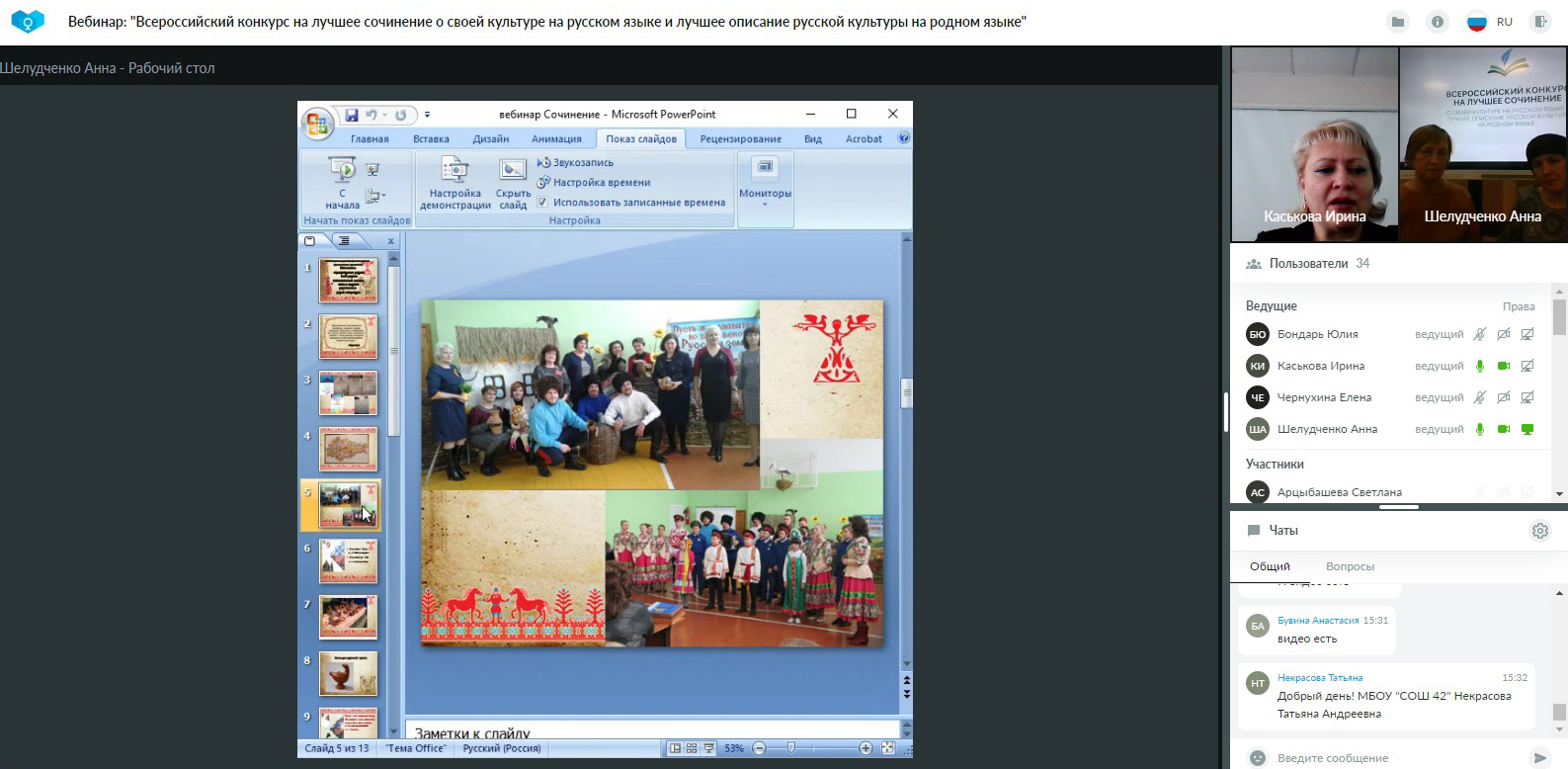Open PowerPoint help question-mark icon
1568x769 pixels.
(x=903, y=138)
